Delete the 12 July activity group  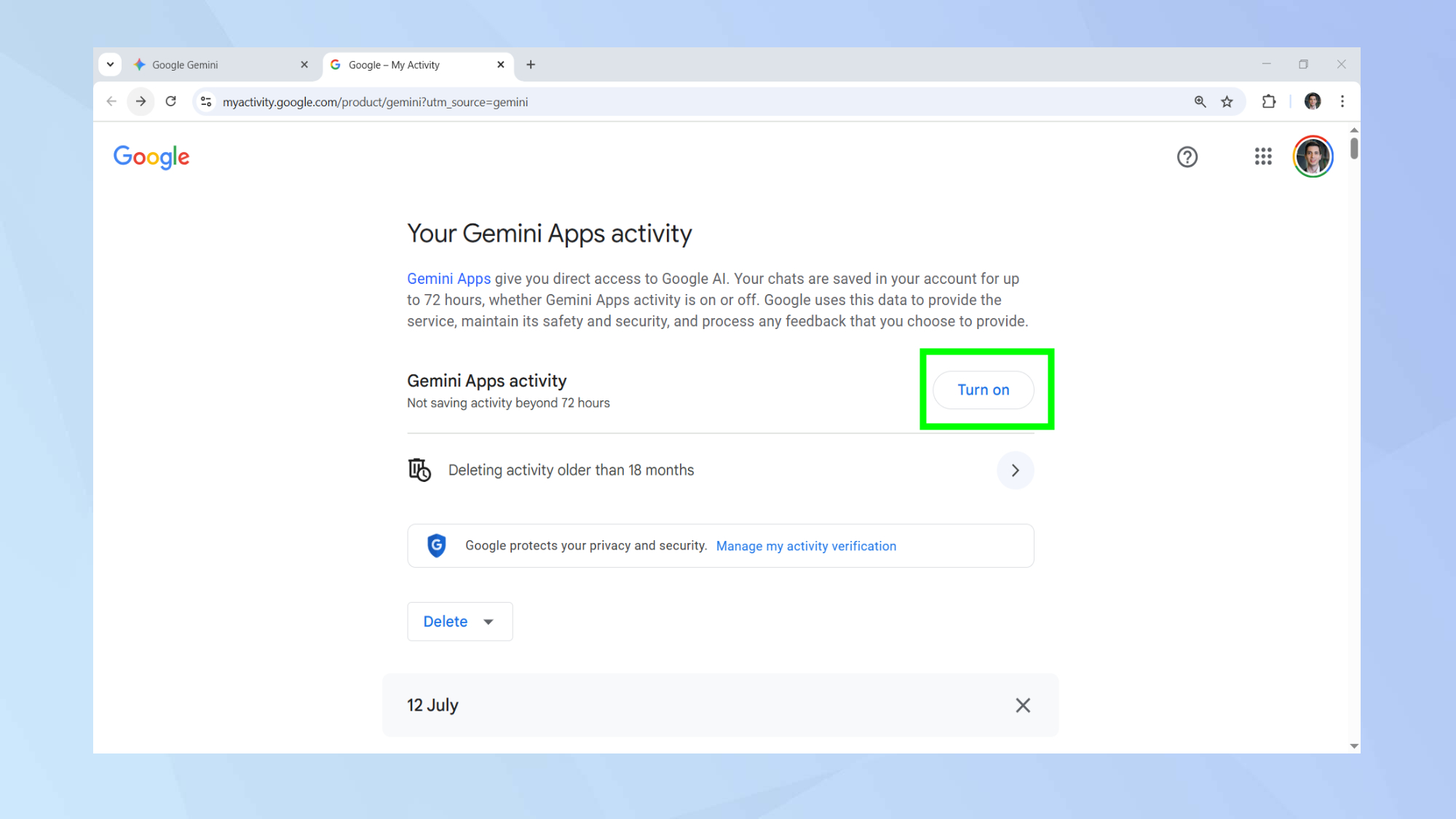(x=1022, y=705)
